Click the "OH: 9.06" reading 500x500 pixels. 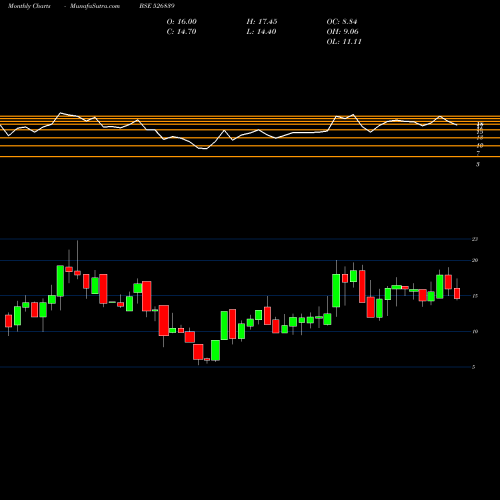point(343,32)
